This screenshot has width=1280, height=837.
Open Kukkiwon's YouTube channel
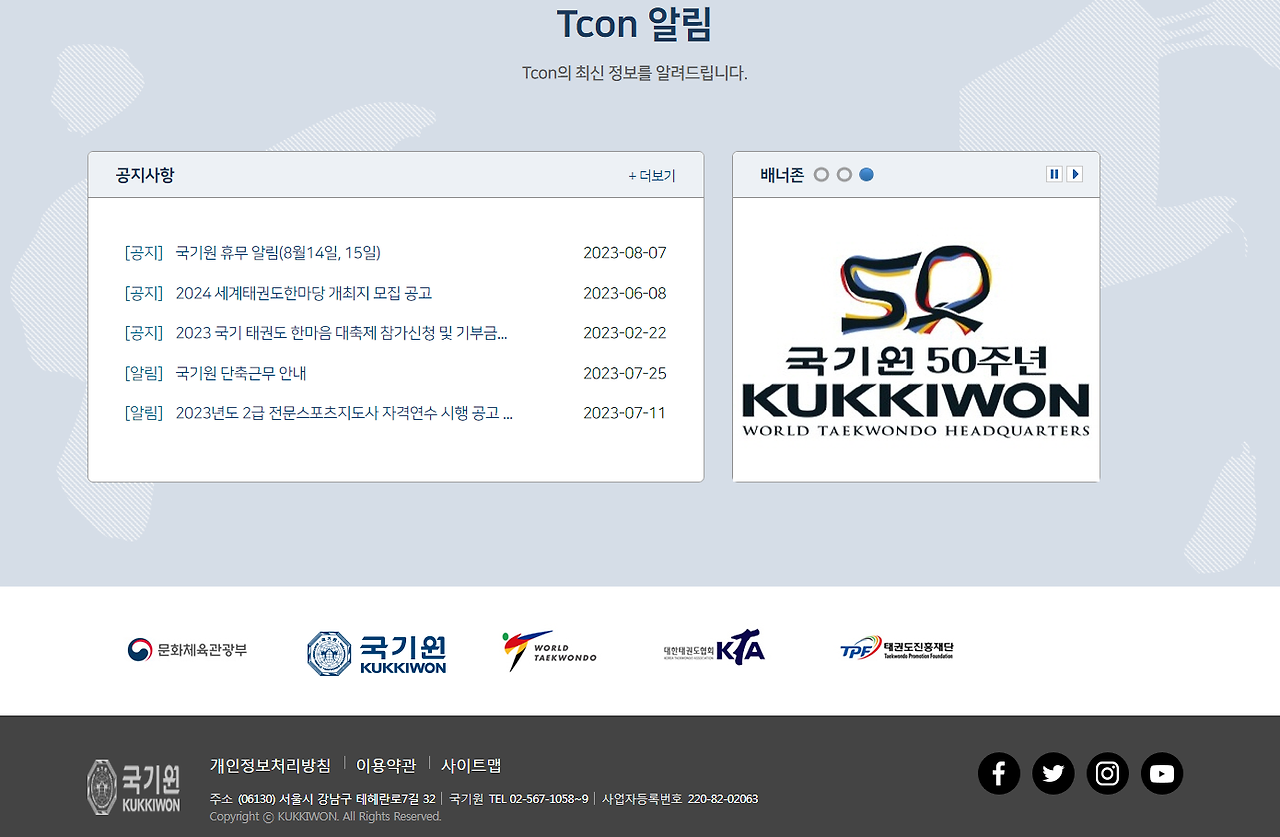pos(1162,773)
